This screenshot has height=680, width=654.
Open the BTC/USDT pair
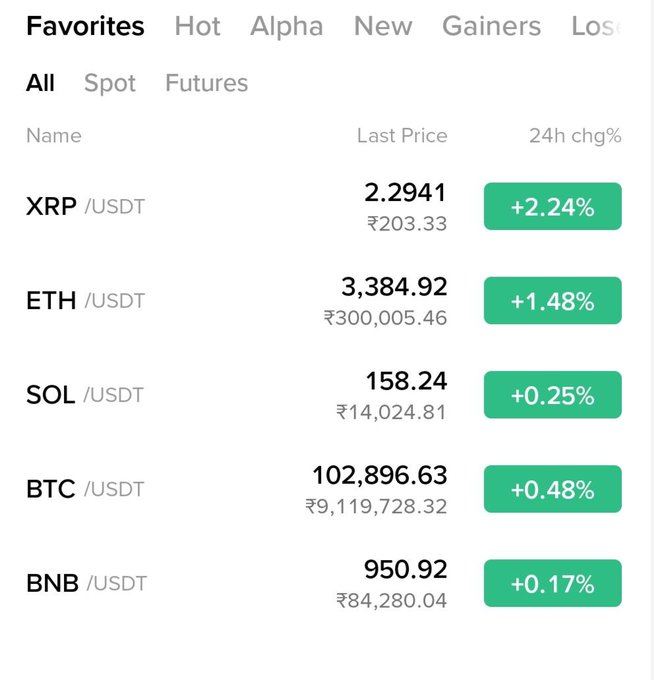click(85, 489)
